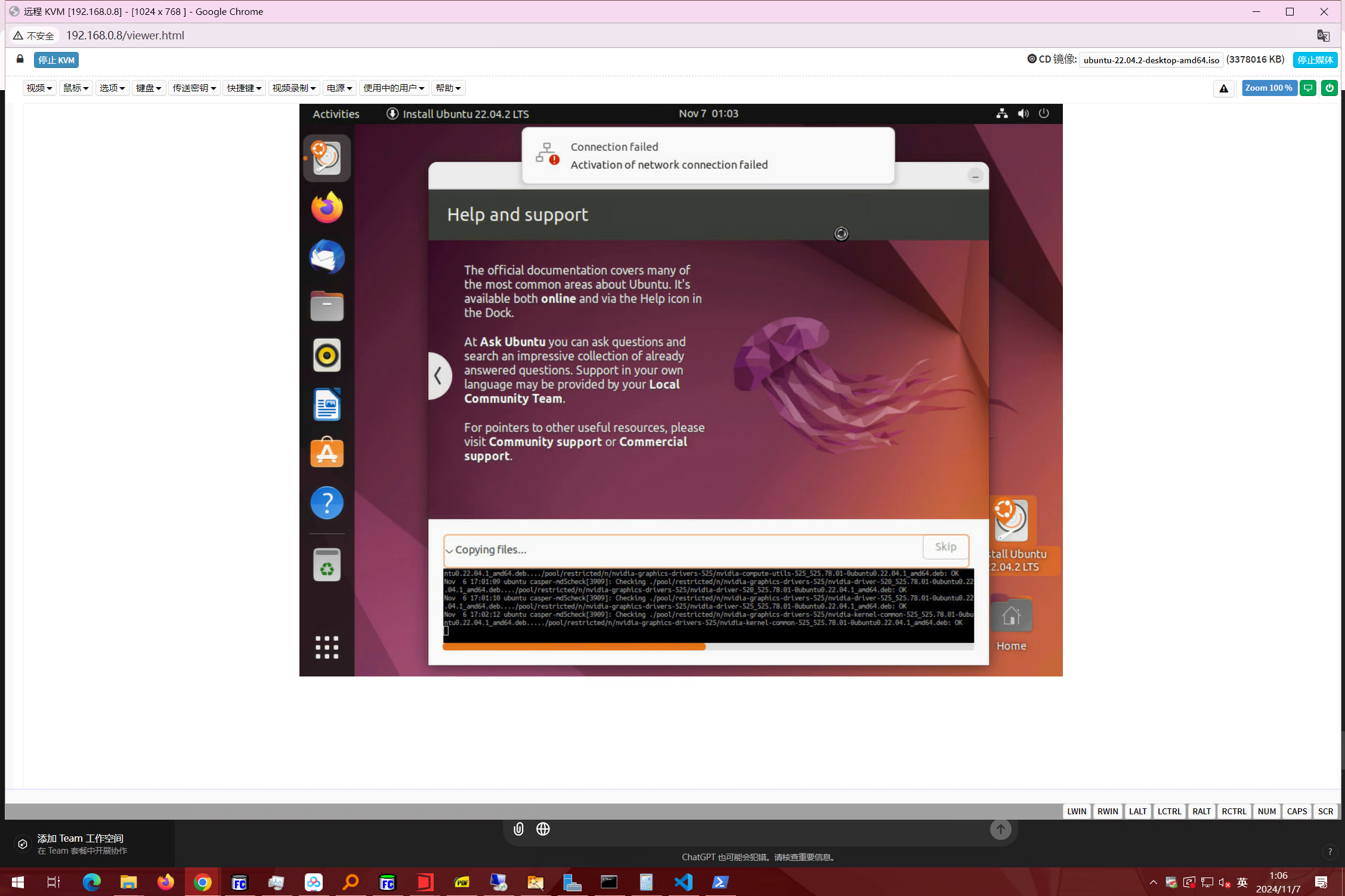This screenshot has width=1345, height=896.
Task: Open Ubuntu Software store icon
Action: (x=326, y=453)
